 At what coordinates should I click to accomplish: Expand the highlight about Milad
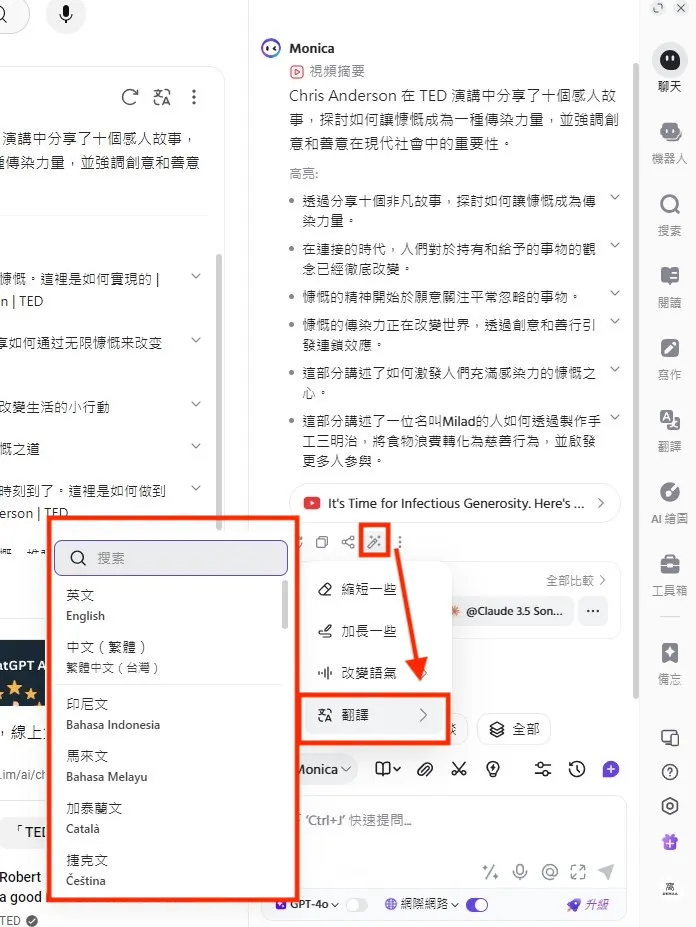(615, 417)
